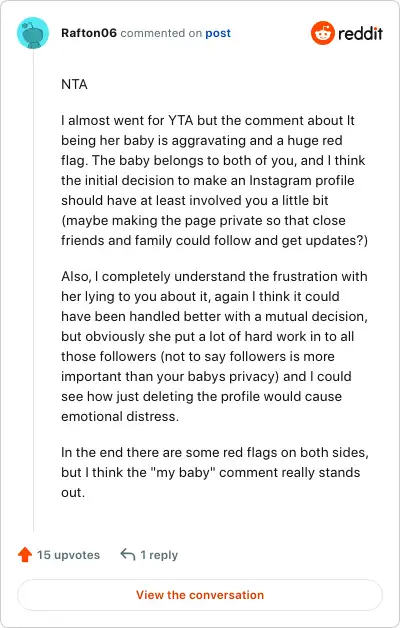Image resolution: width=400 pixels, height=628 pixels.
Task: Click the "emotional distress." line
Action: (120, 417)
